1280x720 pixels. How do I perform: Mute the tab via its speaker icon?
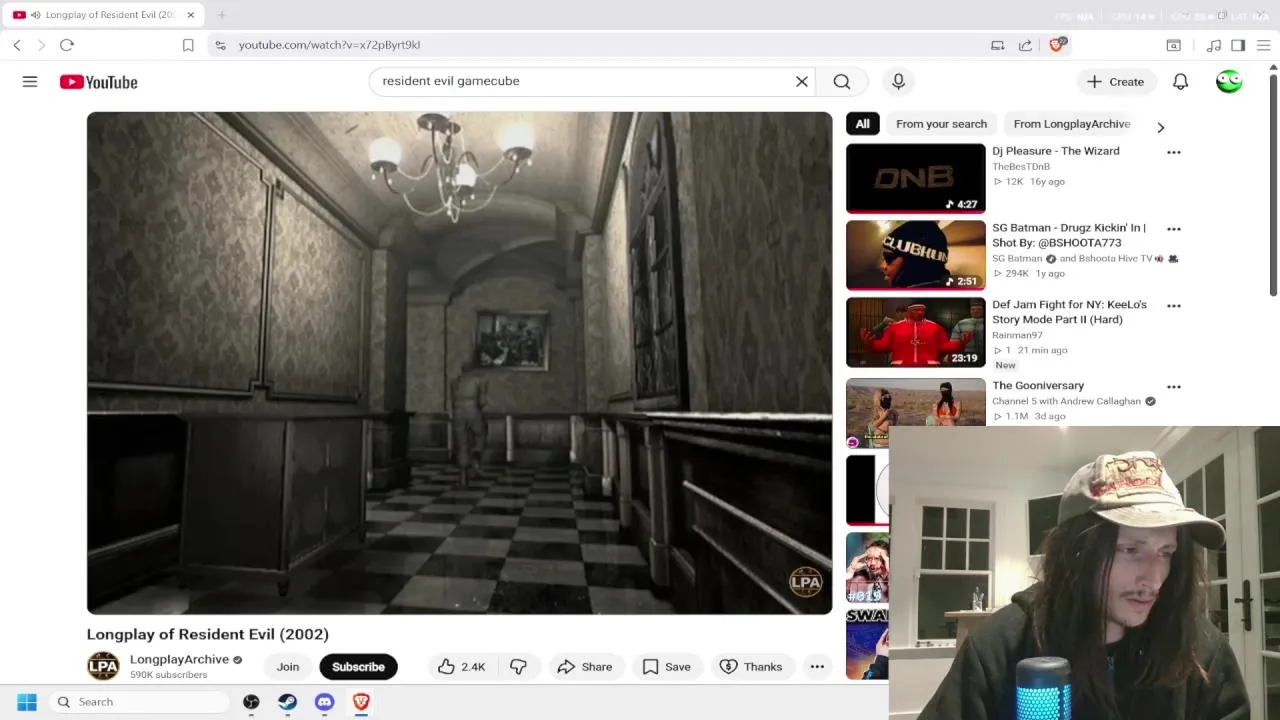[x=36, y=15]
